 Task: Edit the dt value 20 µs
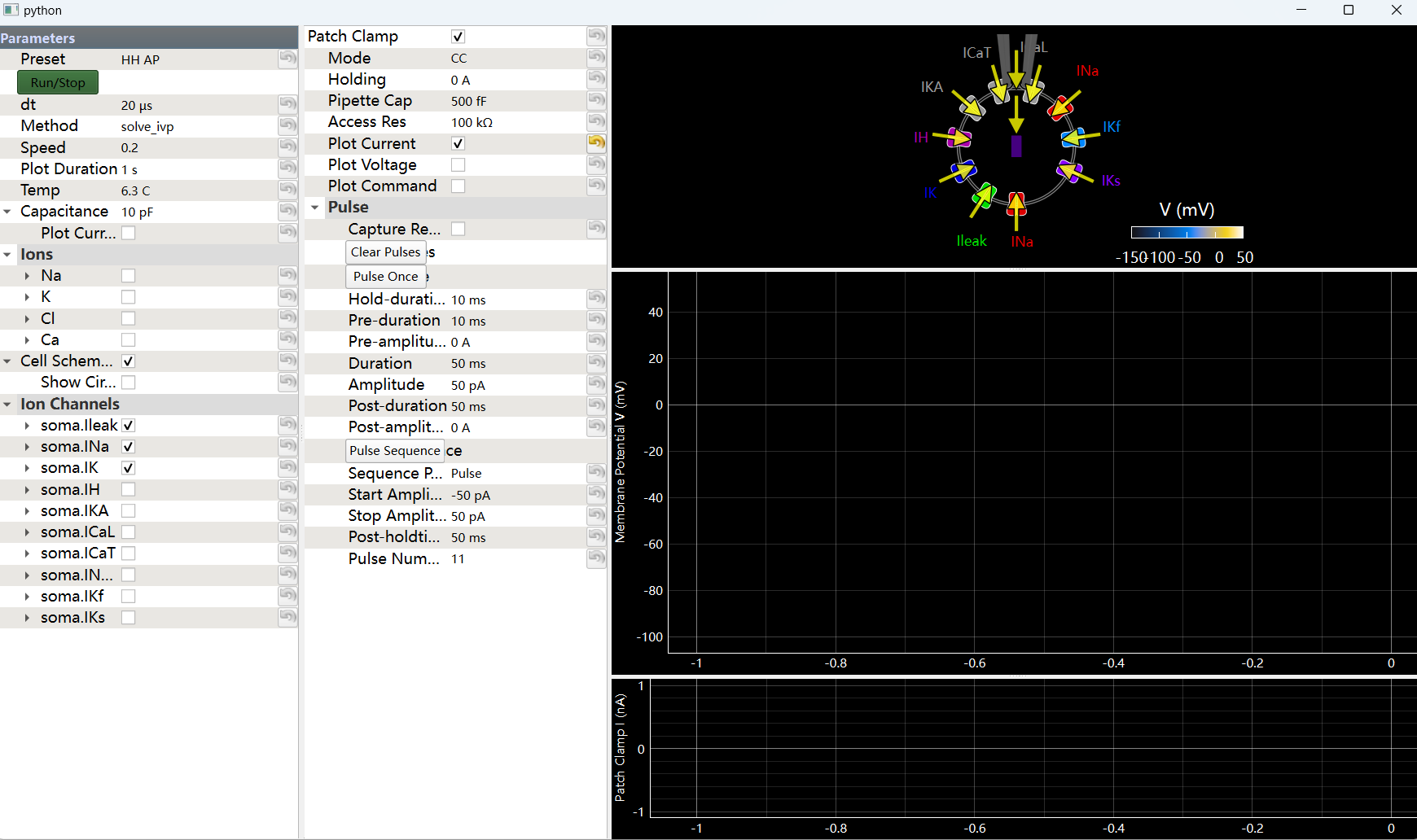coord(137,105)
